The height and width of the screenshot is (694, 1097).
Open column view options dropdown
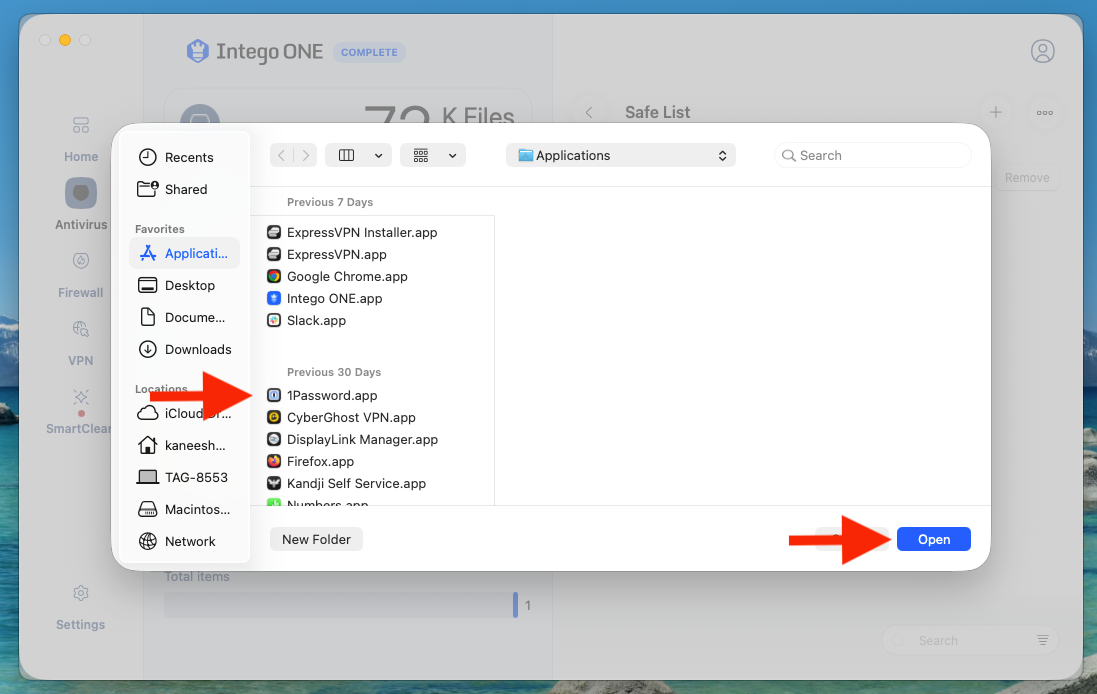pos(378,155)
